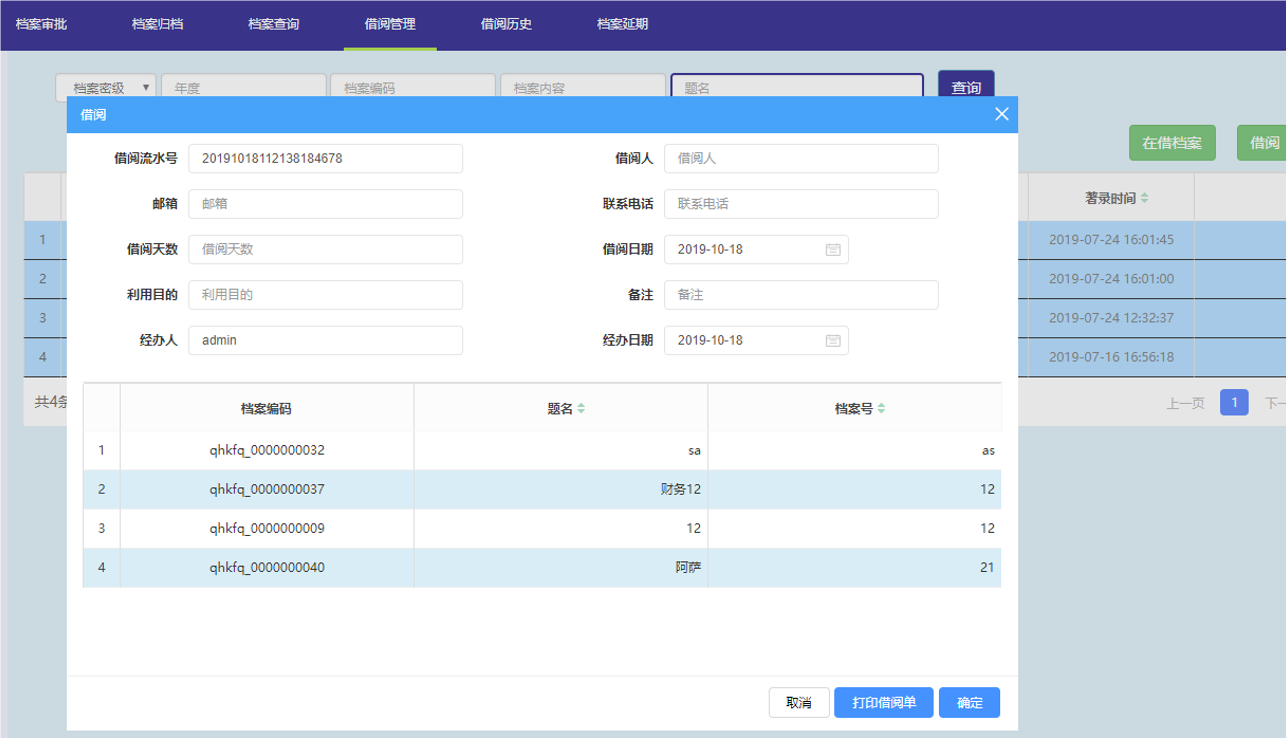Focus the 邮箱 input field

(325, 204)
